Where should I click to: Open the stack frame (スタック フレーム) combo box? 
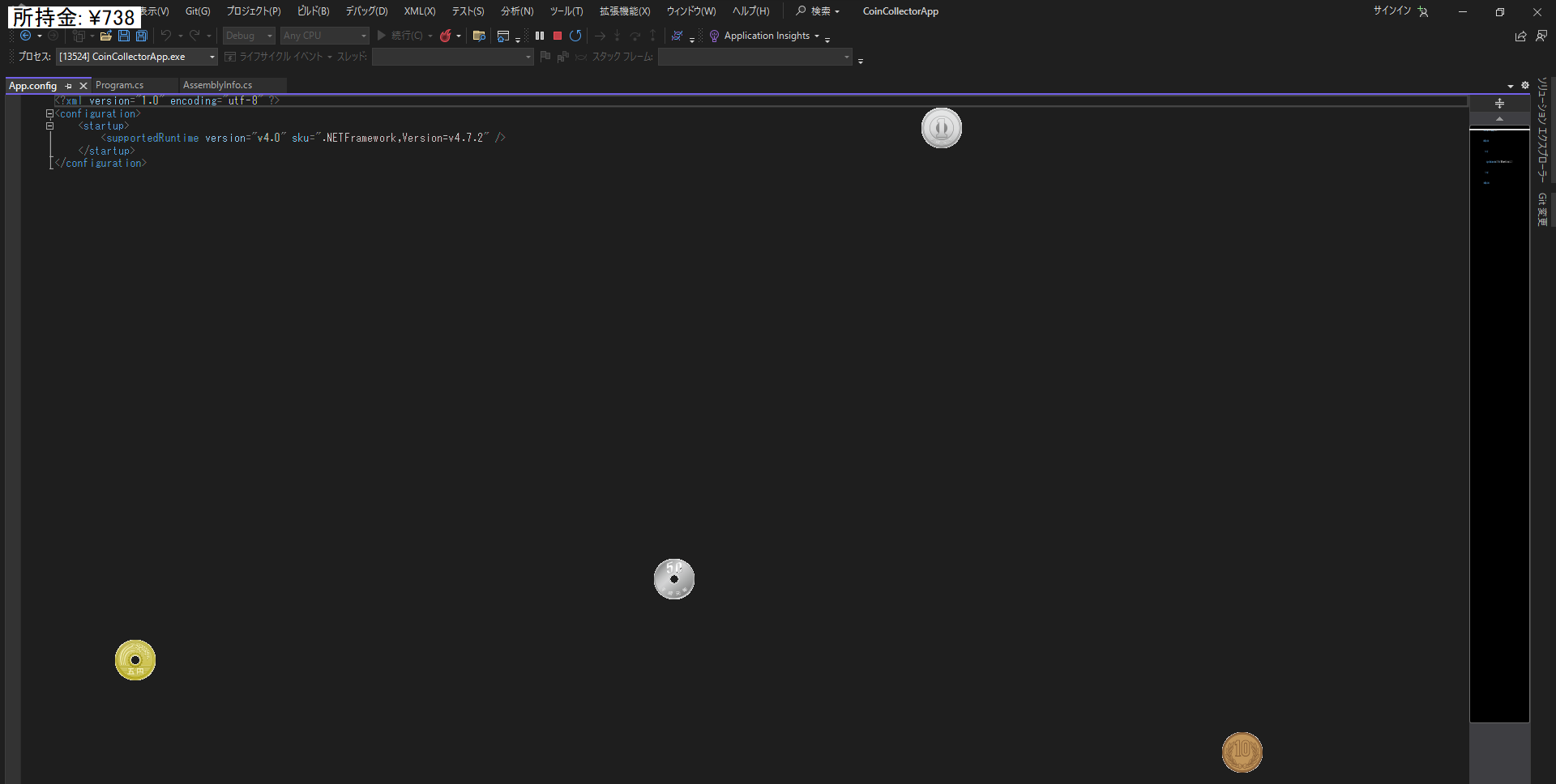click(x=754, y=57)
